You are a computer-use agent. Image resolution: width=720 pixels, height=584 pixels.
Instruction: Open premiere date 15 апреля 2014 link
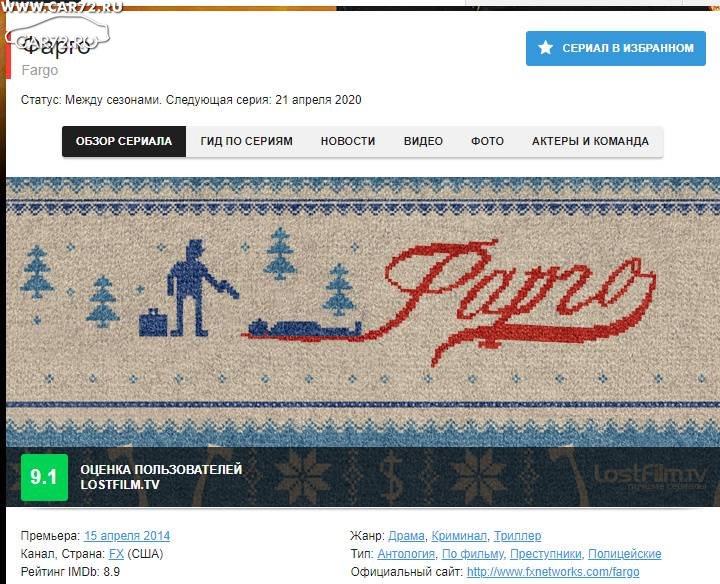(x=127, y=536)
